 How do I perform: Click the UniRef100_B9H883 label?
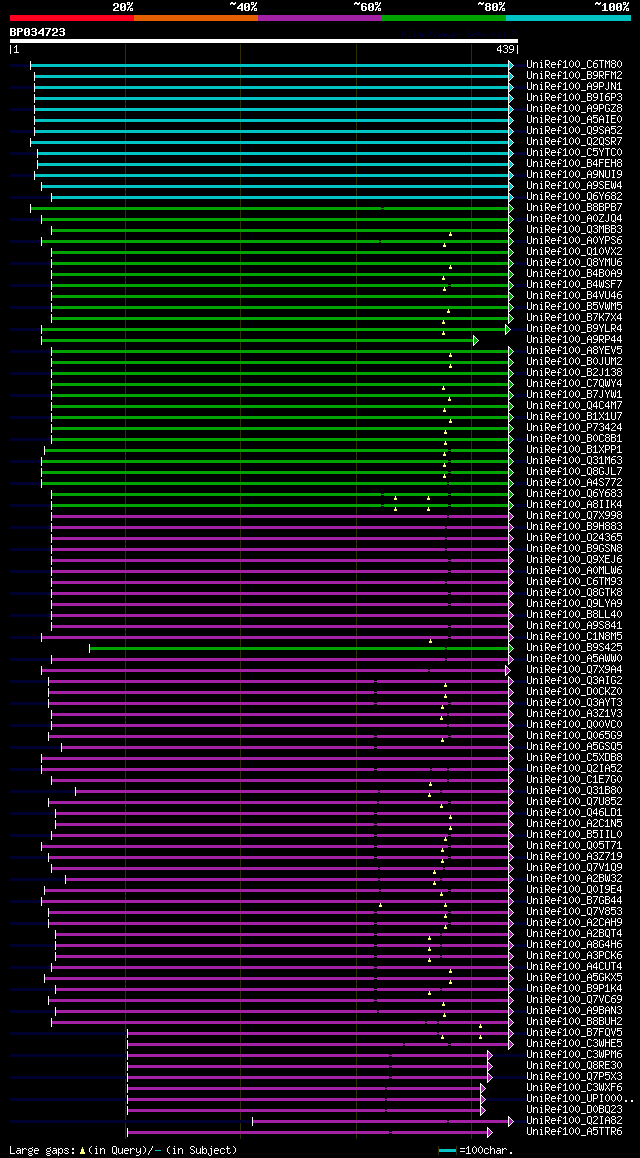[x=574, y=527]
